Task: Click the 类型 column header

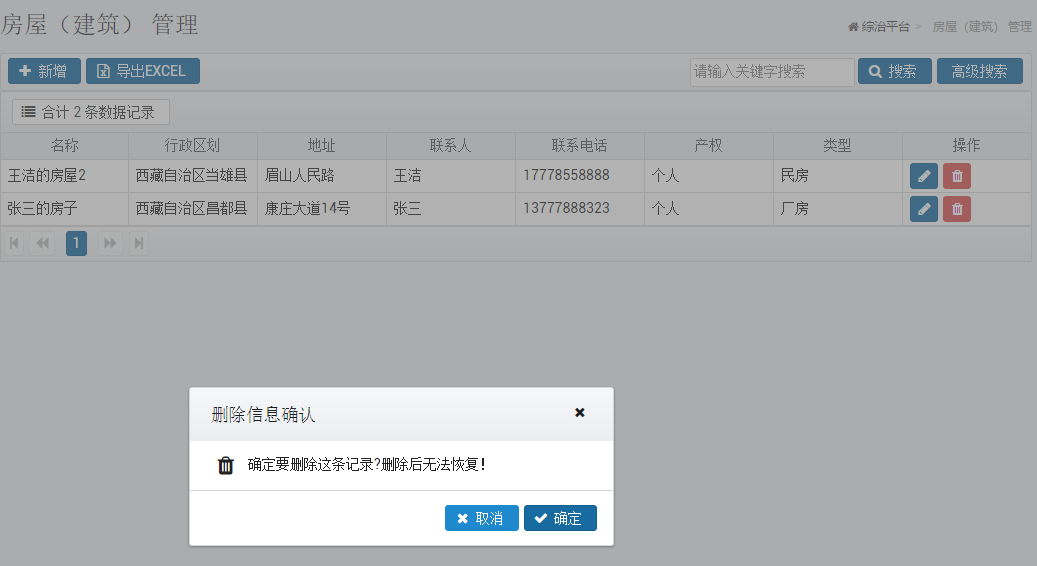Action: click(837, 145)
